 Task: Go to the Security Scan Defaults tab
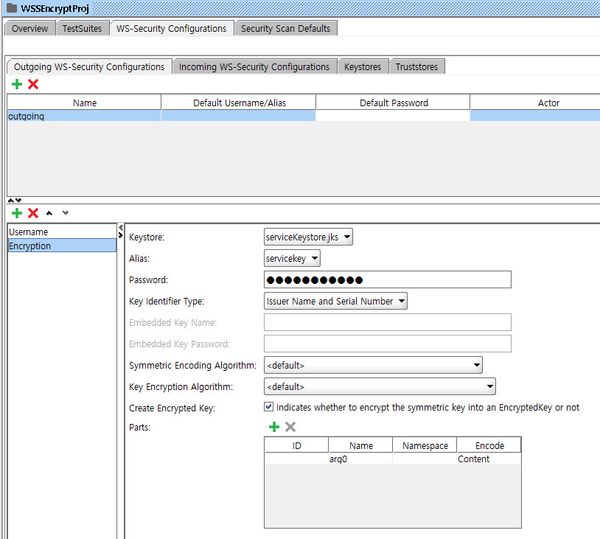(285, 28)
